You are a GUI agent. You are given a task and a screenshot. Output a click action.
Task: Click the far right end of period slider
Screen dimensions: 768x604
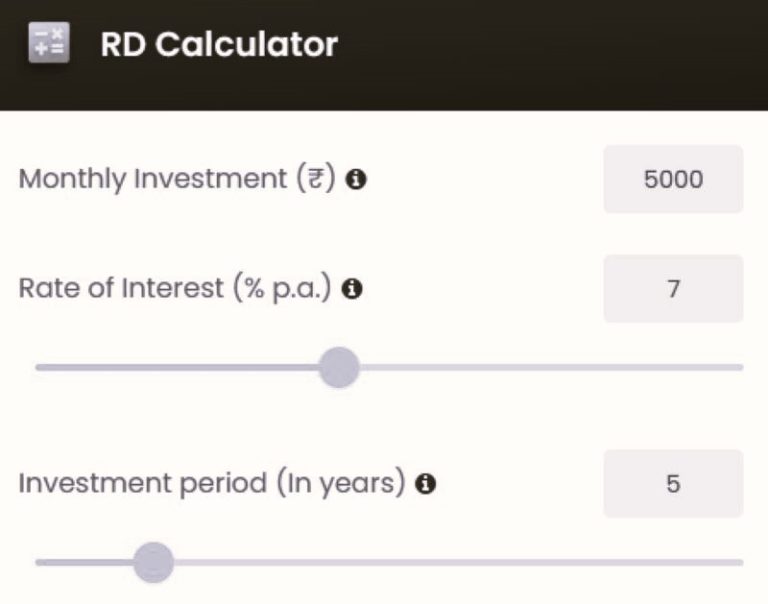coord(738,562)
